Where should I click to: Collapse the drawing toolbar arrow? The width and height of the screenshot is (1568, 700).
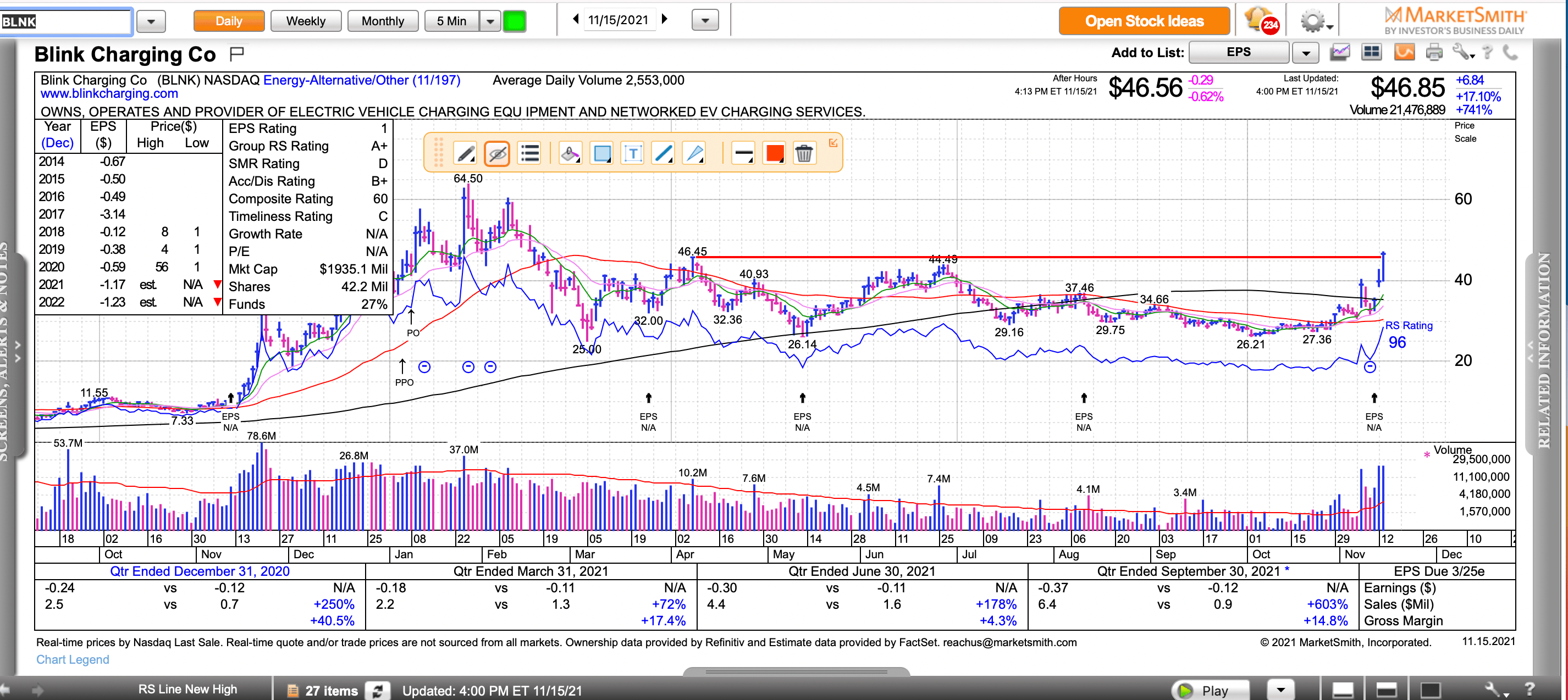point(833,142)
